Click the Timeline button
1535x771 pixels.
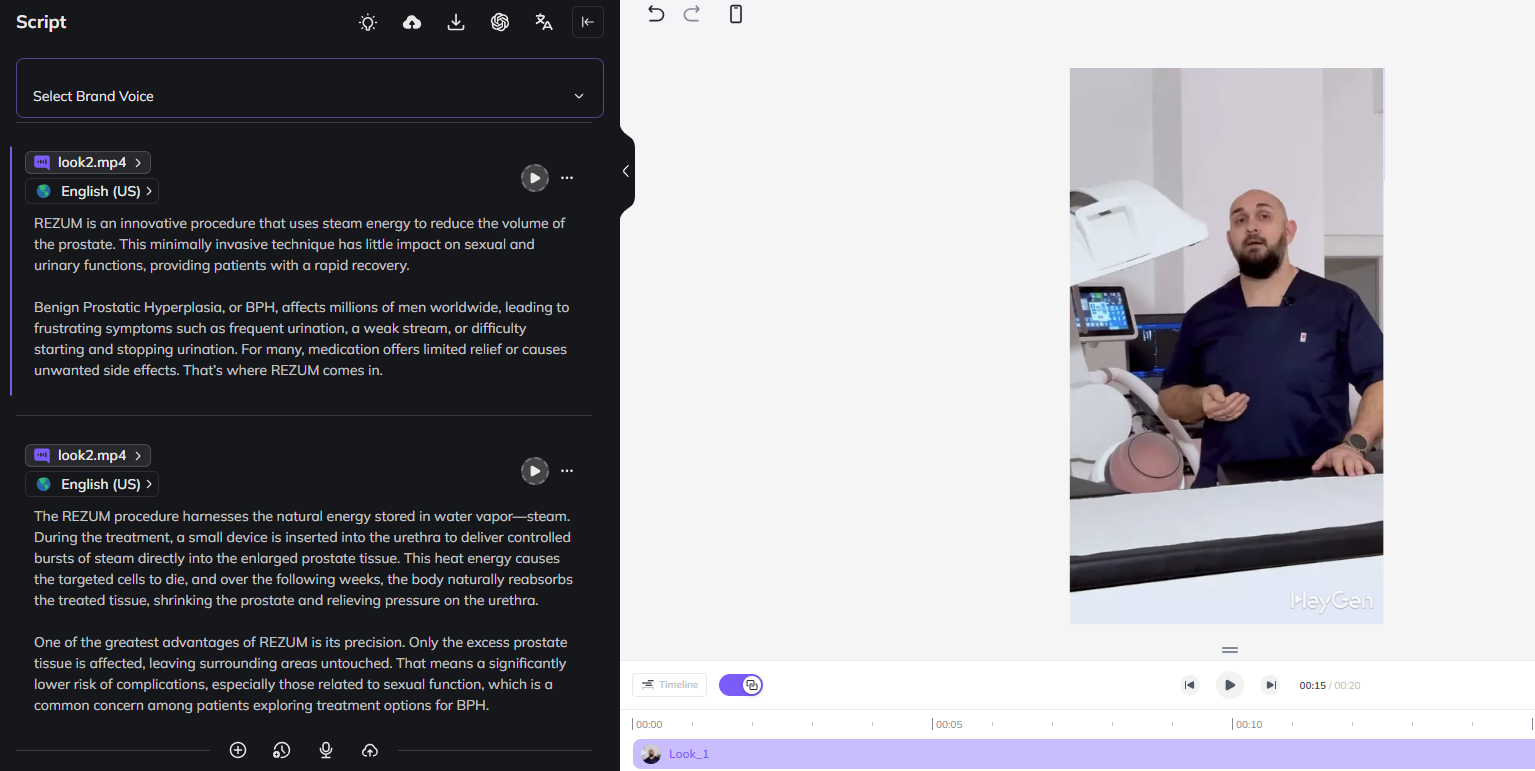[670, 685]
